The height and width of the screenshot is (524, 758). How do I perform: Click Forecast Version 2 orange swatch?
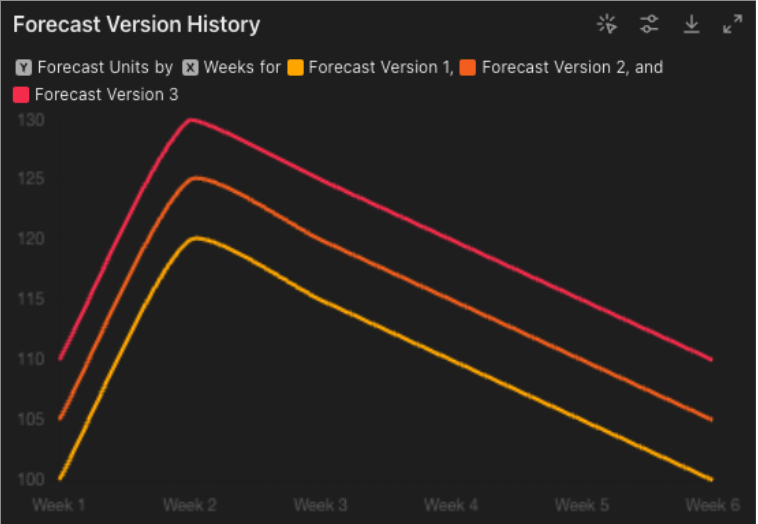coord(468,68)
